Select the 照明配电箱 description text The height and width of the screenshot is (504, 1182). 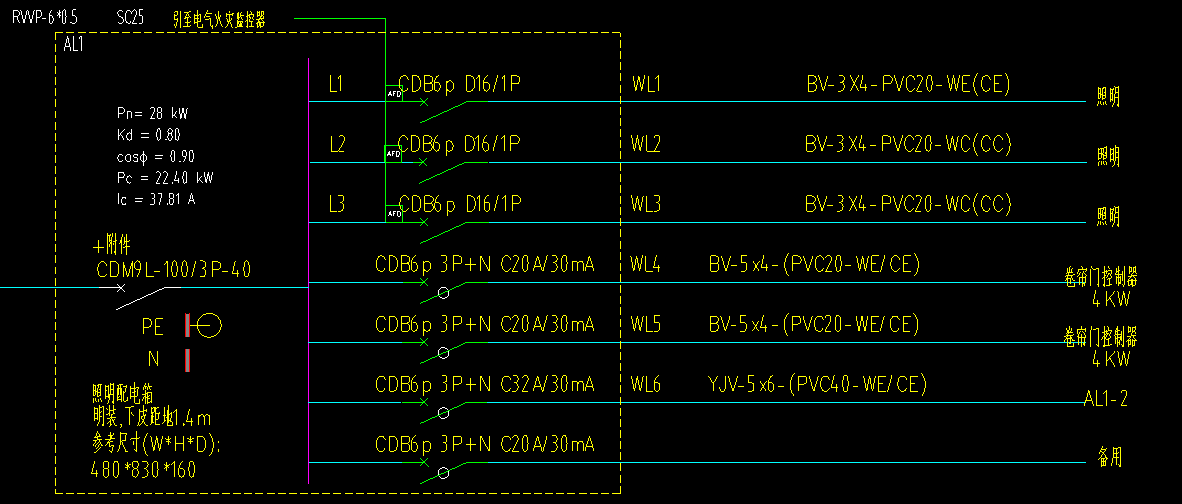[x=123, y=393]
